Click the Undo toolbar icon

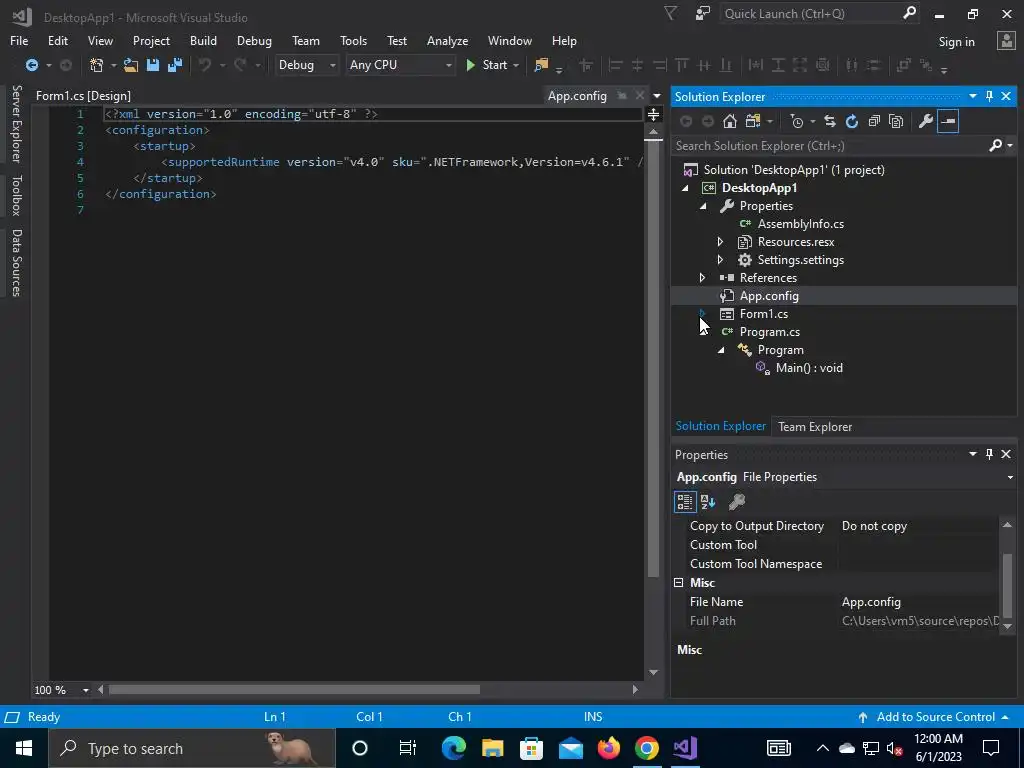pos(205,65)
